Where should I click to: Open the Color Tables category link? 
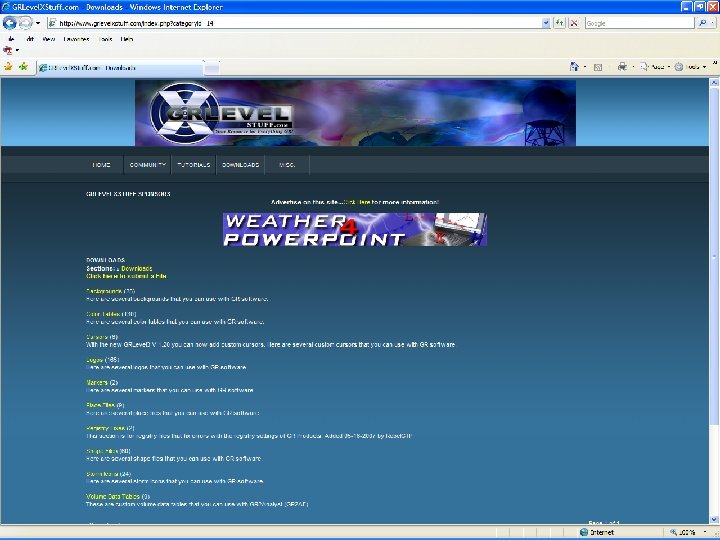[104, 314]
